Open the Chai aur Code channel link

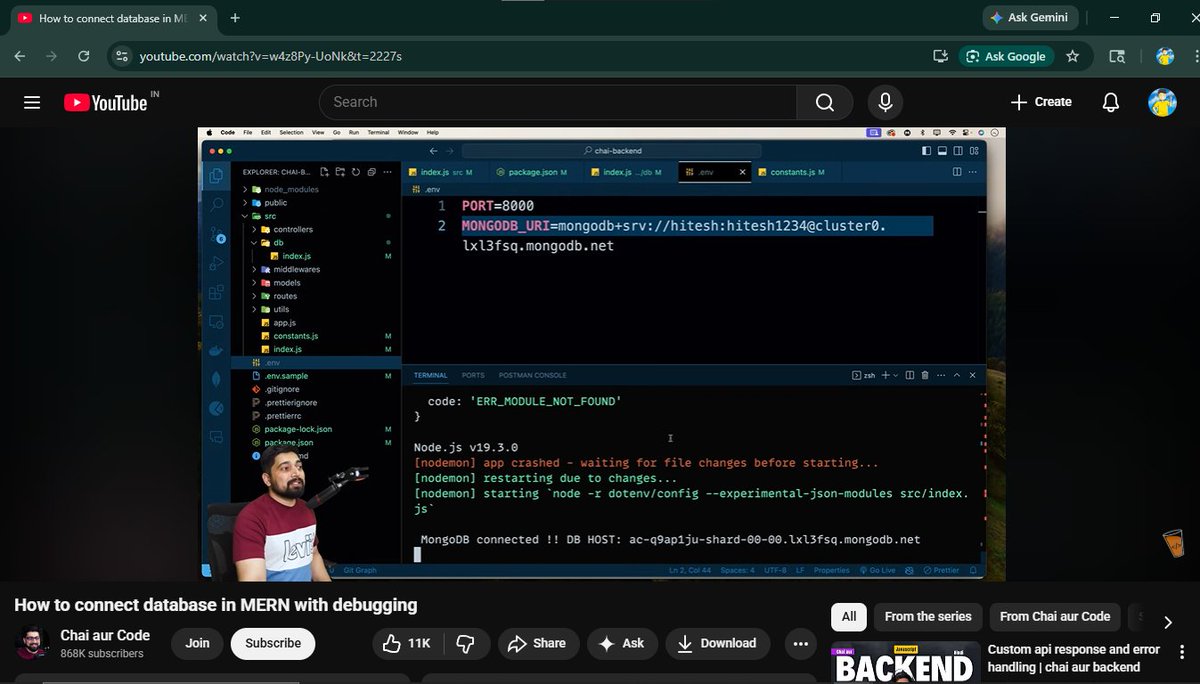[x=105, y=635]
